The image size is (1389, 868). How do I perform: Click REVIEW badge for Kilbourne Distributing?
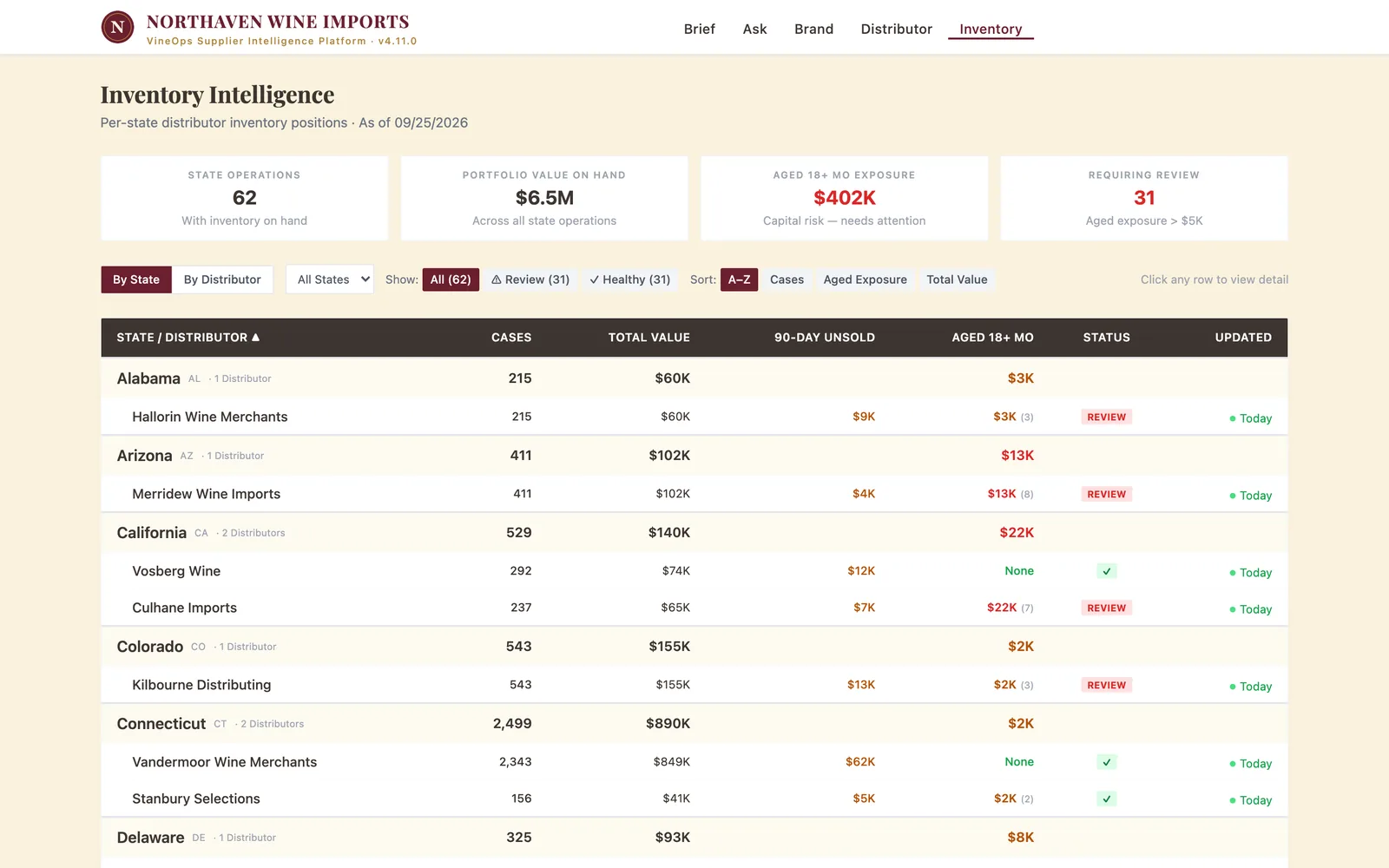coord(1106,685)
